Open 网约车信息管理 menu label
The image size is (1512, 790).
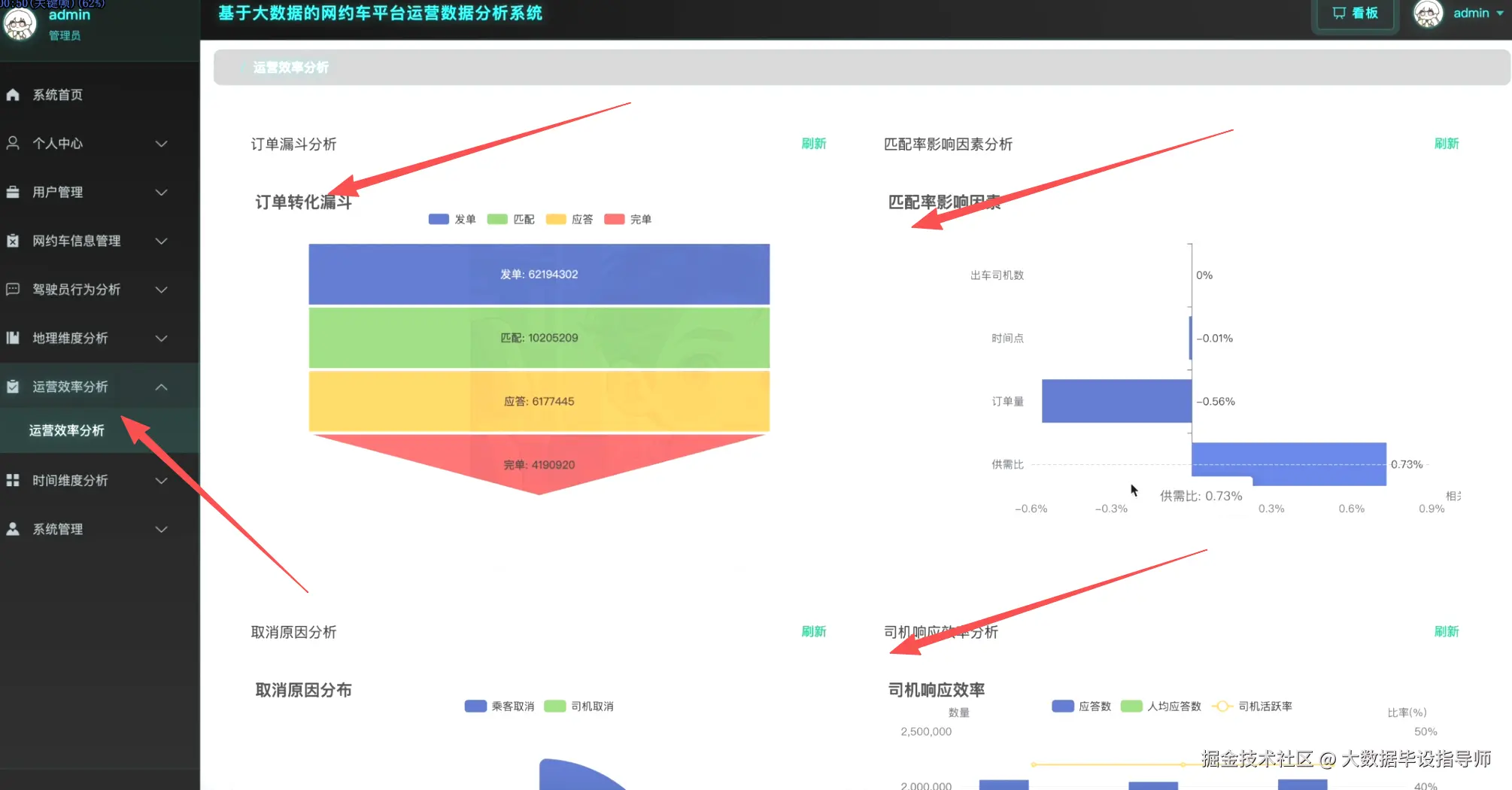77,241
